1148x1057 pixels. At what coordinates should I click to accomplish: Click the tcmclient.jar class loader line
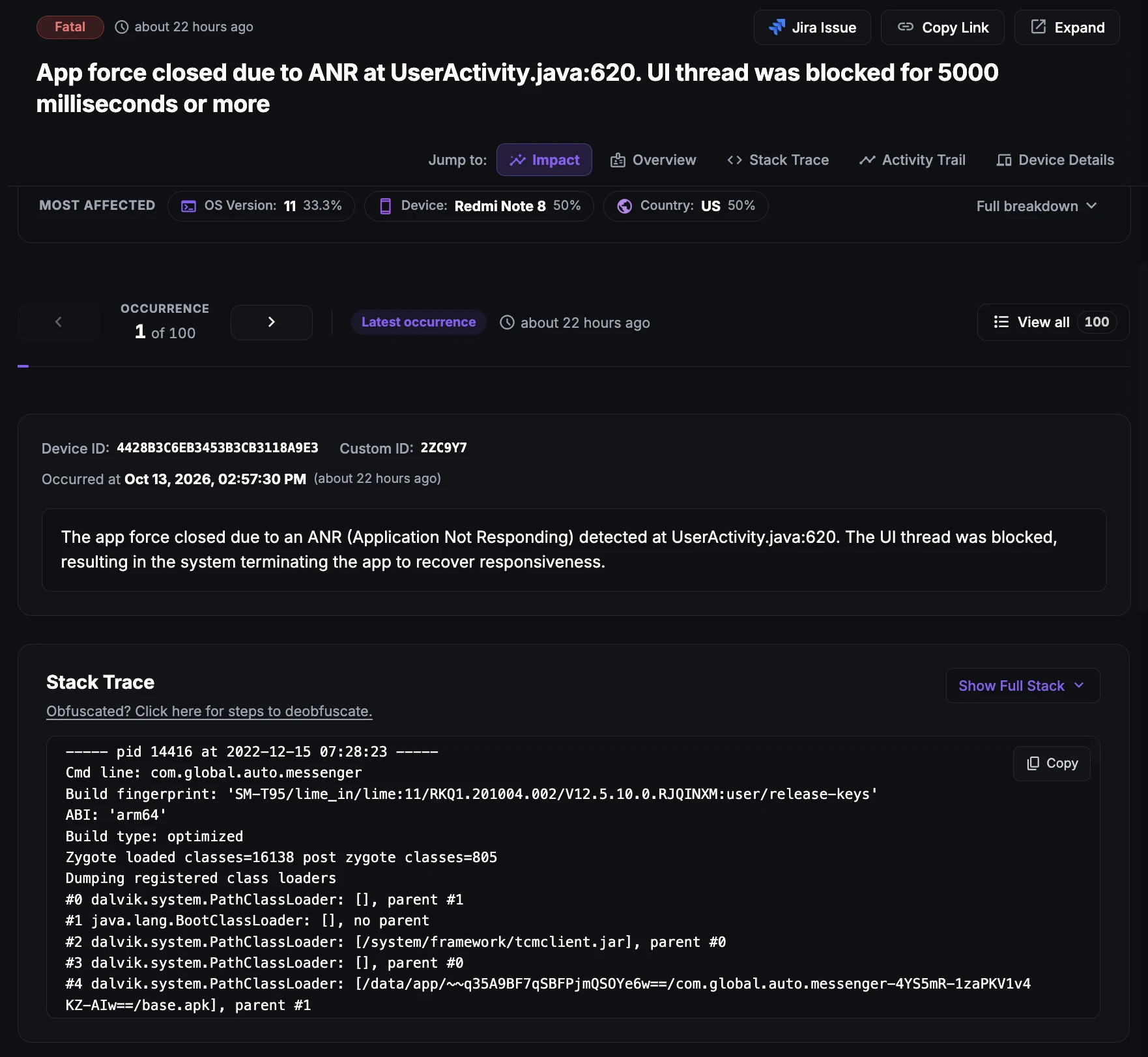click(x=395, y=942)
